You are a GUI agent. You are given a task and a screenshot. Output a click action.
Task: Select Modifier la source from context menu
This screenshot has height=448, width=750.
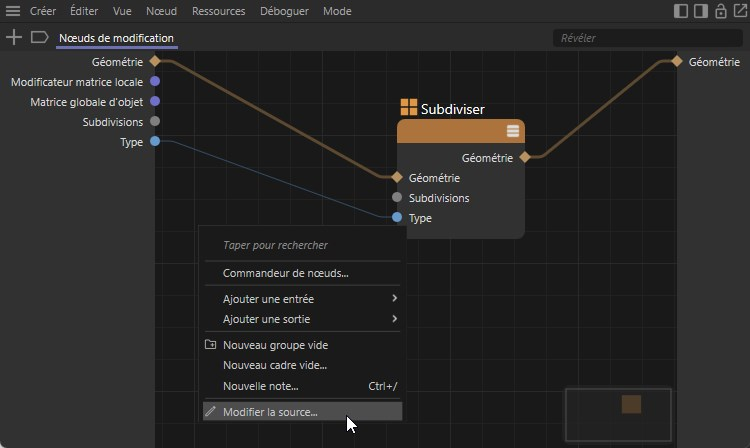270,411
